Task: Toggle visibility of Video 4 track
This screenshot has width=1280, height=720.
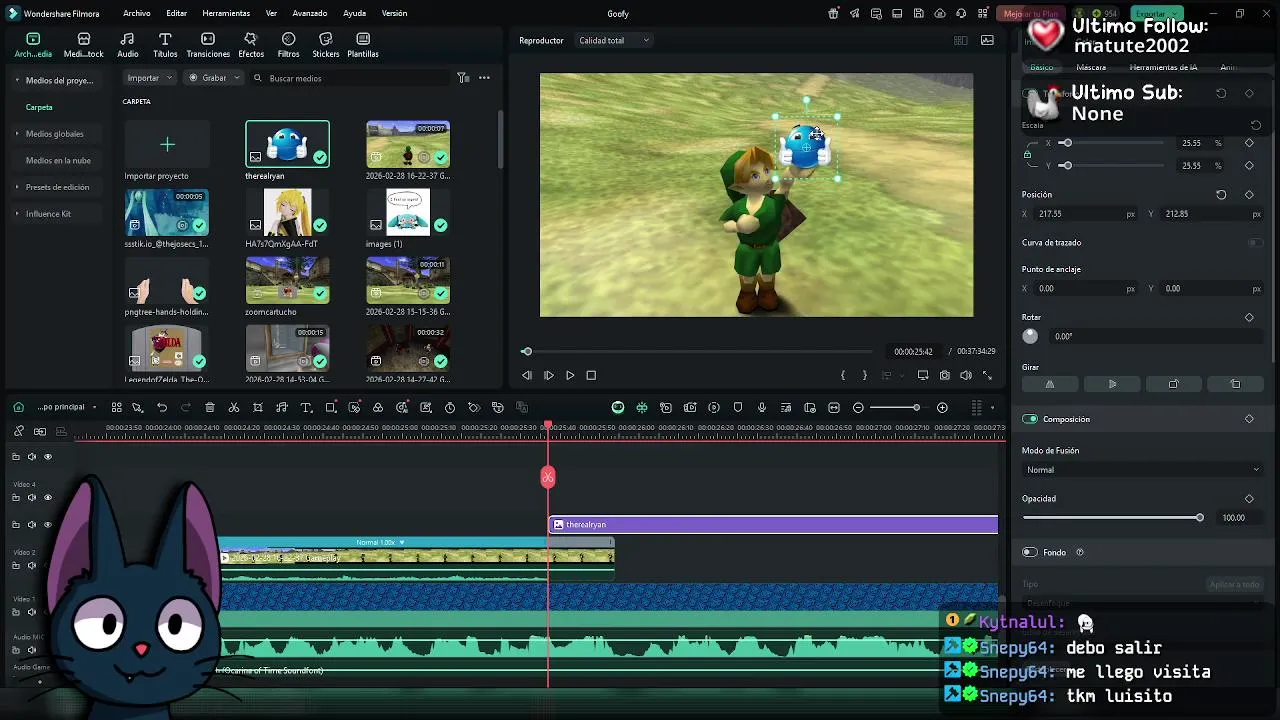Action: tap(47, 497)
